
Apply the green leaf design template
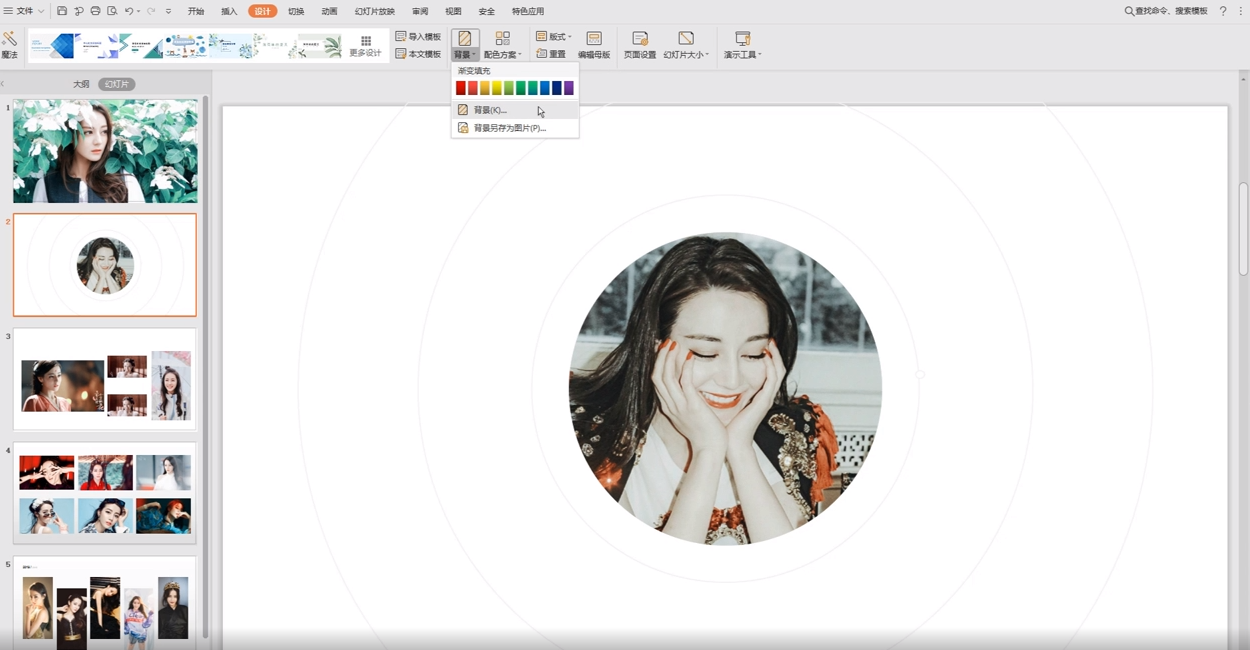coord(320,45)
